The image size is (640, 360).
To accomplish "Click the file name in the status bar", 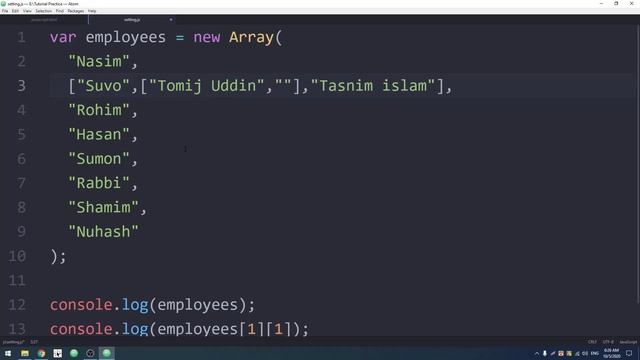I will tap(13, 342).
